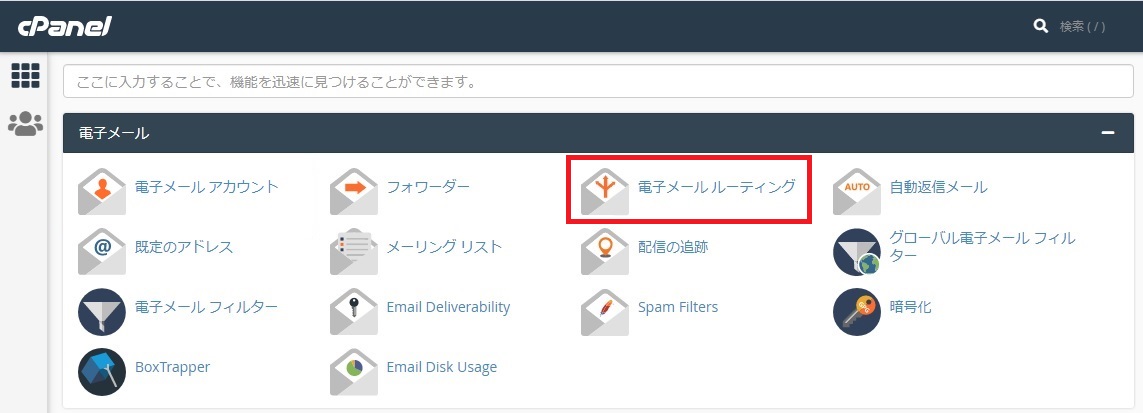
Task: Open the 自動返信メール link
Action: click(939, 186)
